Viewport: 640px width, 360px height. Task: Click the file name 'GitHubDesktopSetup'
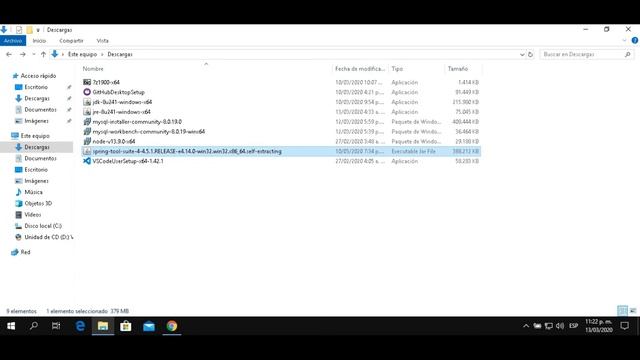click(118, 92)
